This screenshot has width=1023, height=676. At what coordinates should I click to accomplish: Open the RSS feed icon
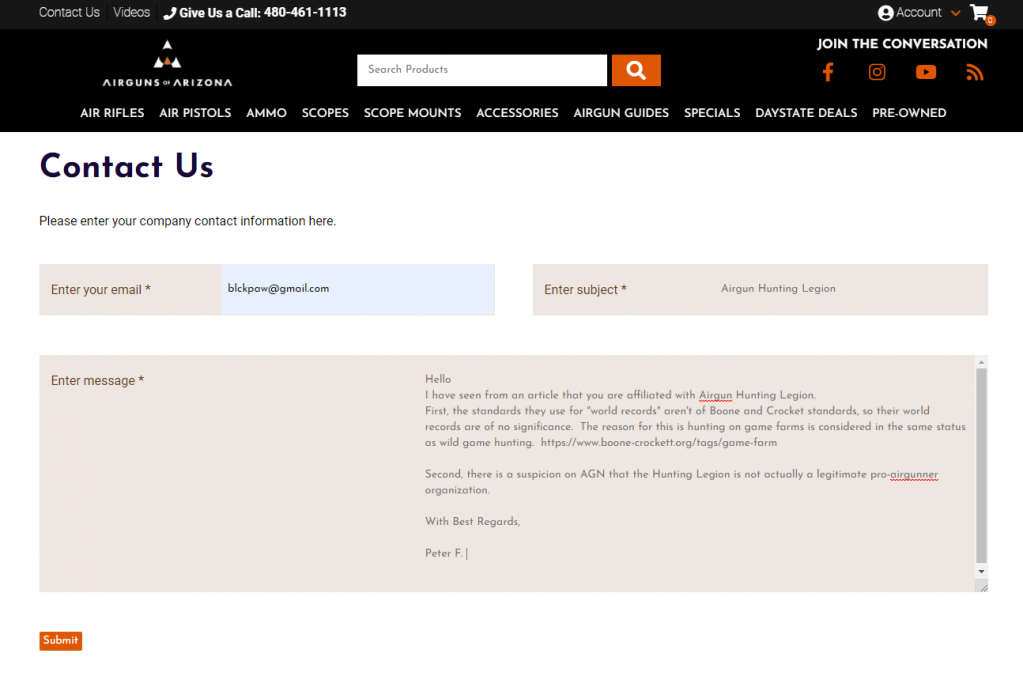tap(975, 72)
